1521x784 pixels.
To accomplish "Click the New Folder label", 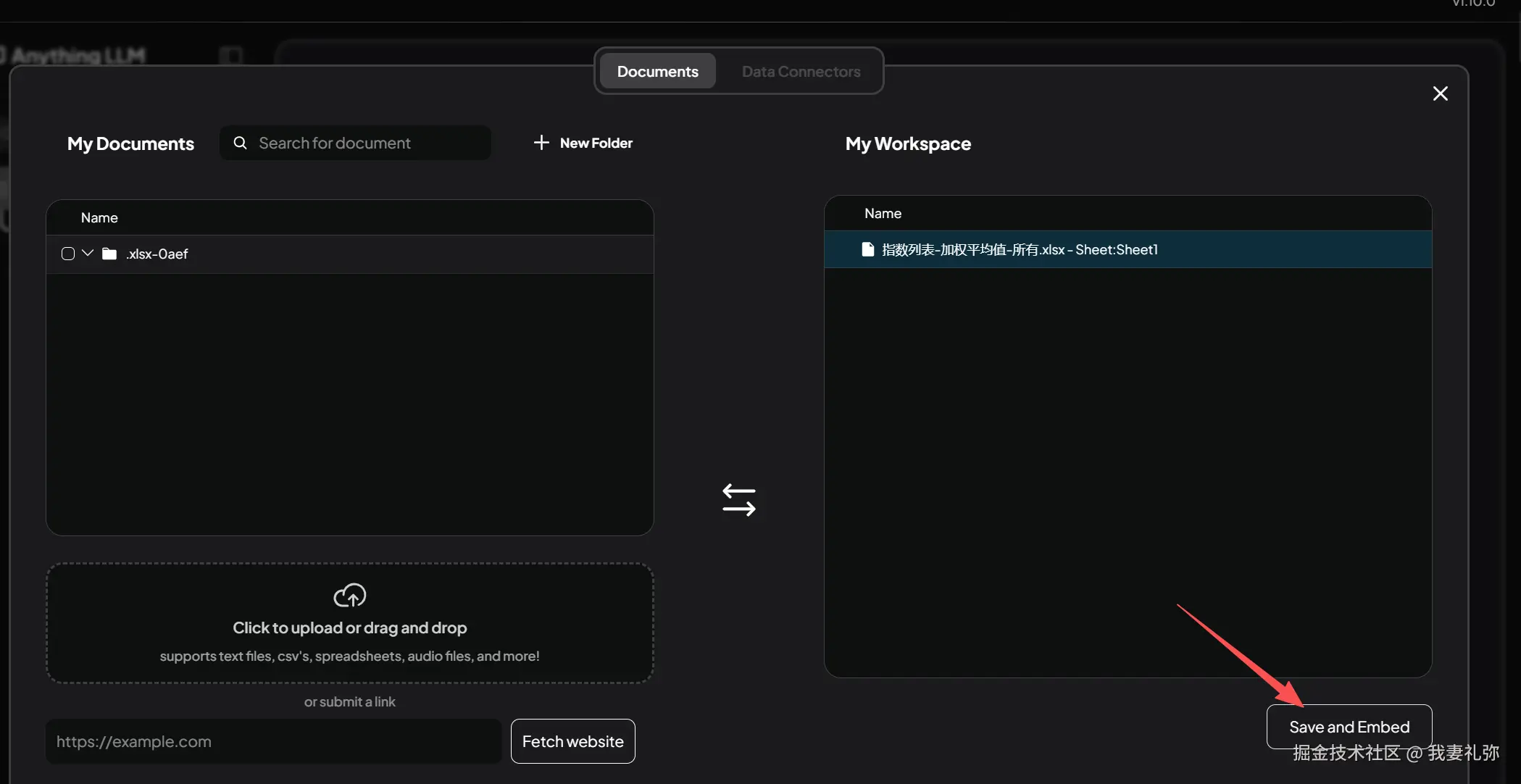I will [596, 143].
